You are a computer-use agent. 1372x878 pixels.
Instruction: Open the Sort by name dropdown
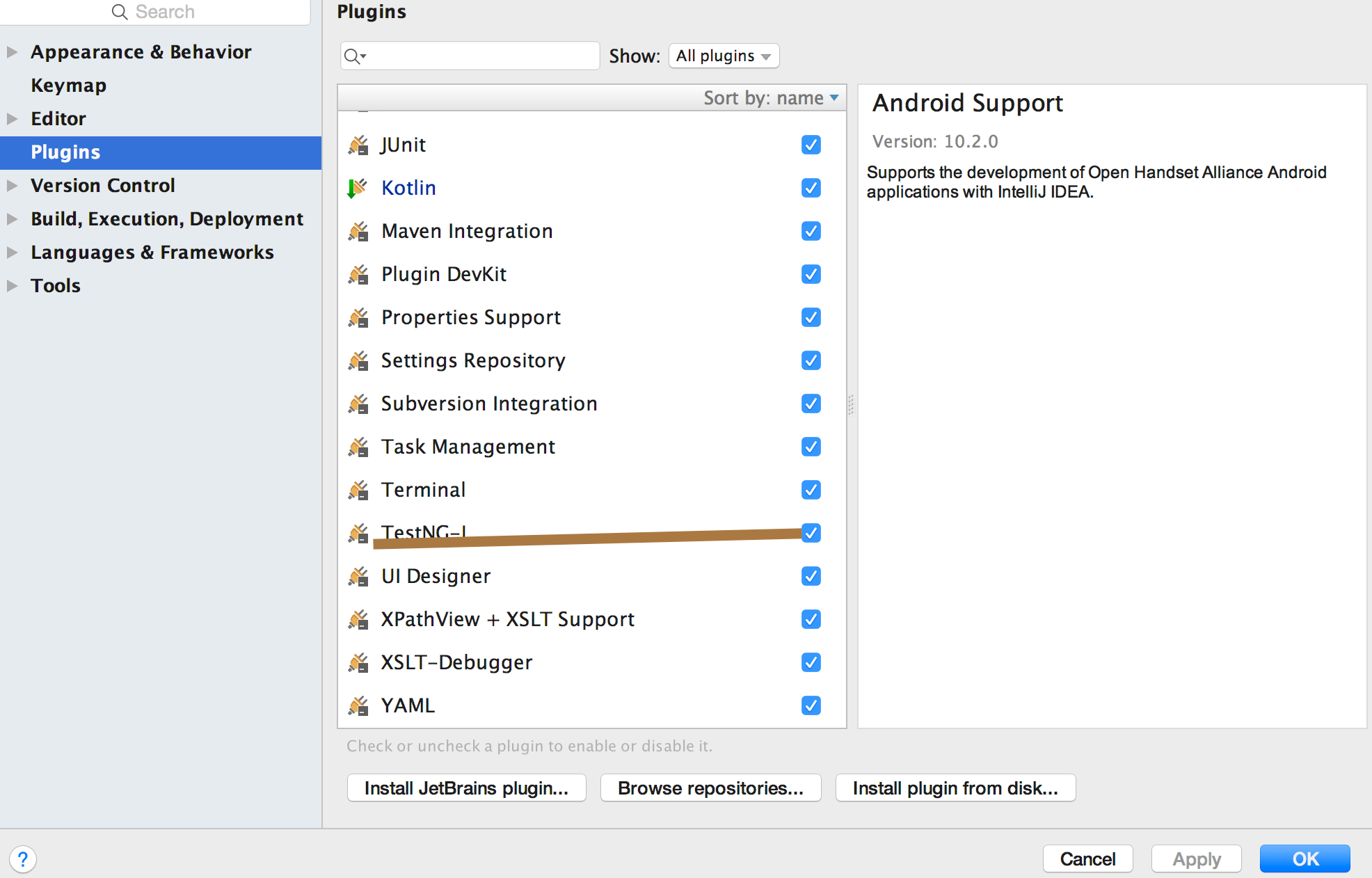coord(771,98)
